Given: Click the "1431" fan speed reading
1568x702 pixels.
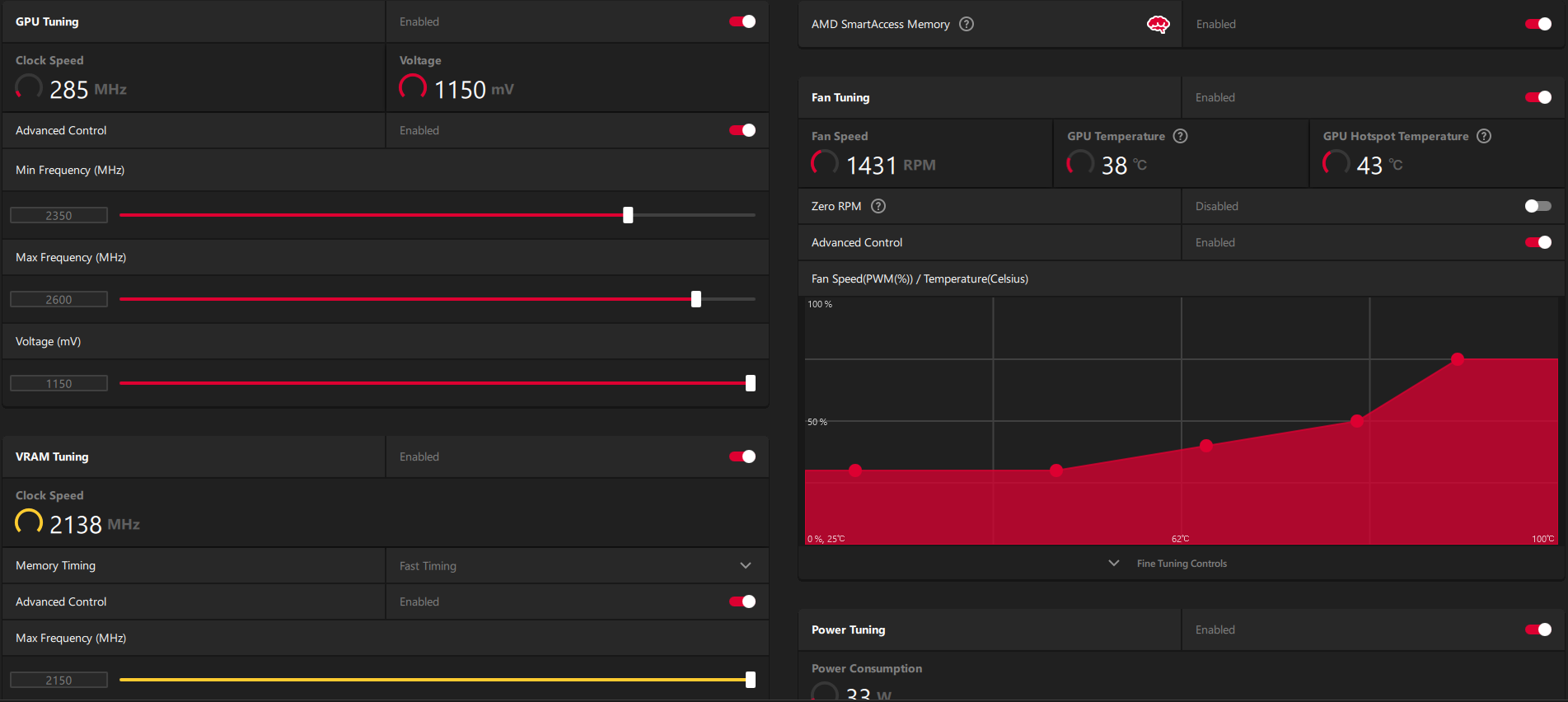Looking at the screenshot, I should coord(871,166).
